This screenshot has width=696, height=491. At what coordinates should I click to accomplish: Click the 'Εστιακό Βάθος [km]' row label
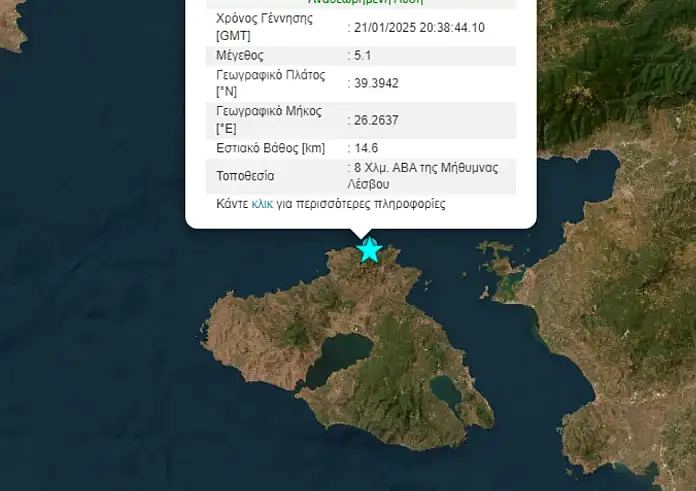coord(269,147)
